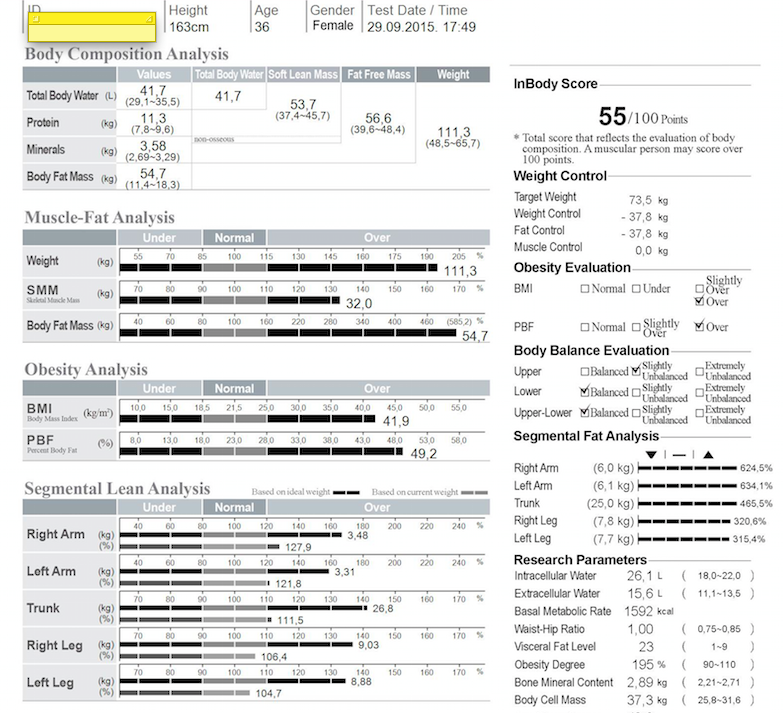The width and height of the screenshot is (783, 713).
Task: Click the Obesity Degree value "195"
Action: (x=643, y=665)
